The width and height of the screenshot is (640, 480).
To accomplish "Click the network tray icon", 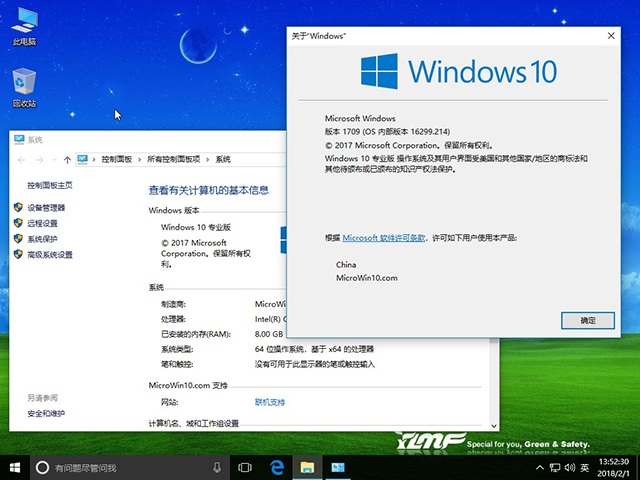I will [x=554, y=468].
